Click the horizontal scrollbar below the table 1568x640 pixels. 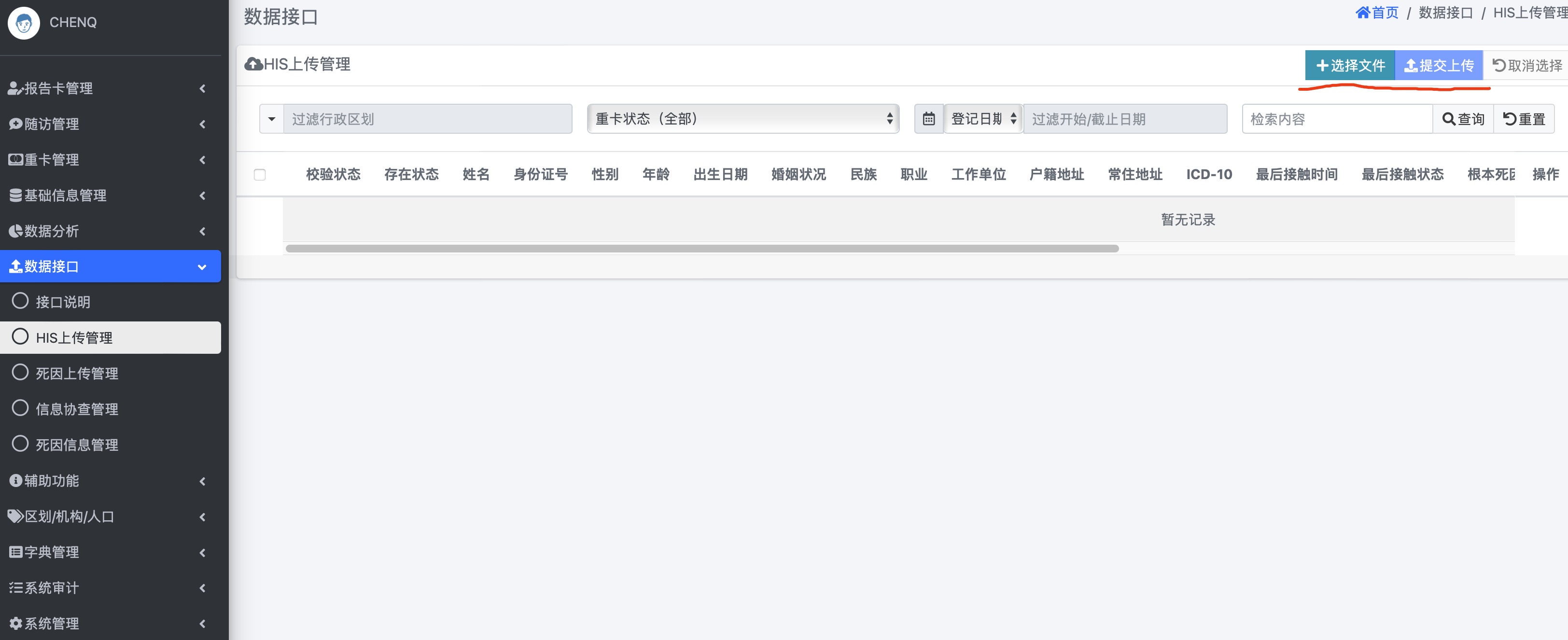point(700,248)
